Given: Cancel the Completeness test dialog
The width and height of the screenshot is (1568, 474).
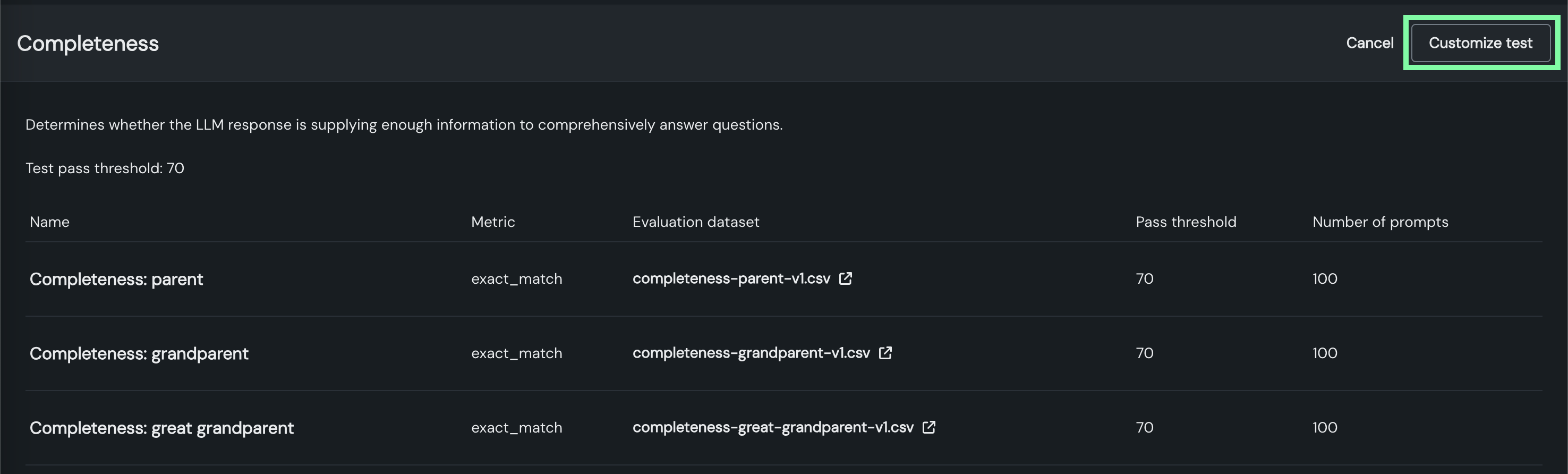Looking at the screenshot, I should (1369, 43).
